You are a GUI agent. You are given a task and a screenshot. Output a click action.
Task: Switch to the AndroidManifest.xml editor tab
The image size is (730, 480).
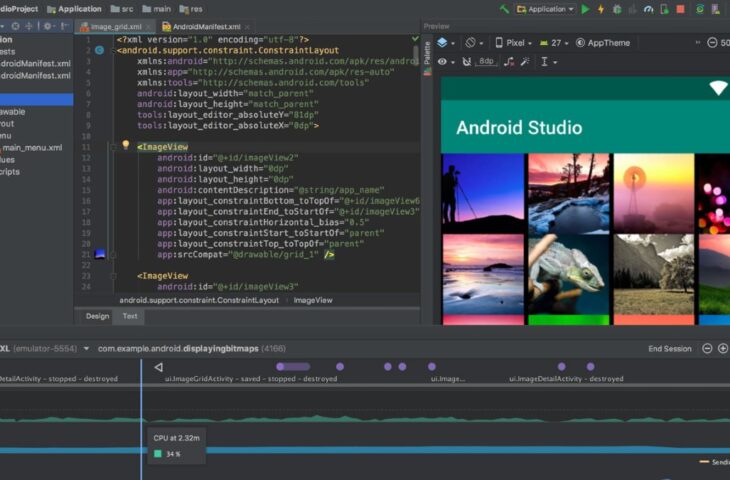point(206,27)
